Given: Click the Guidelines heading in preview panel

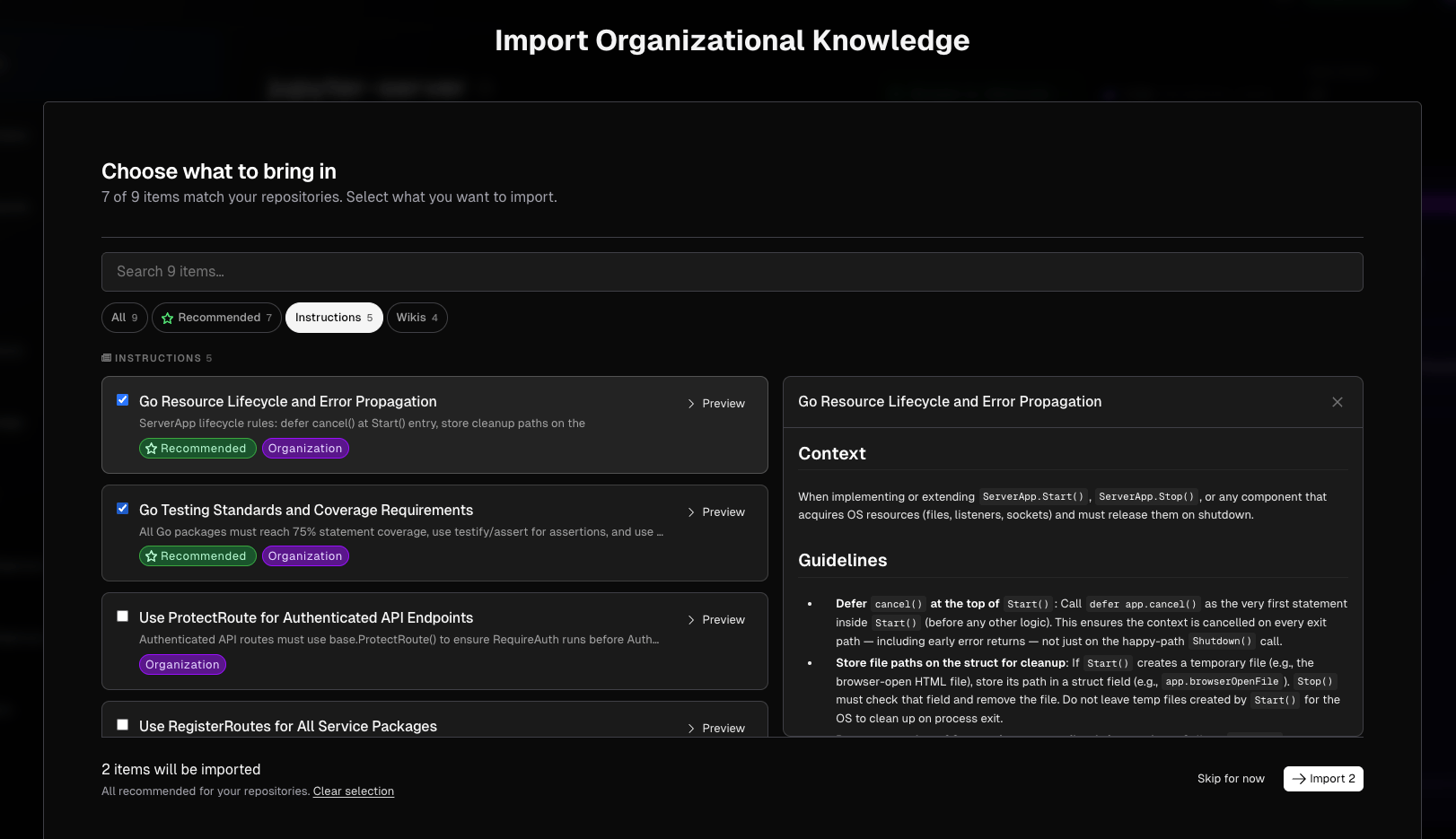Looking at the screenshot, I should [x=843, y=561].
